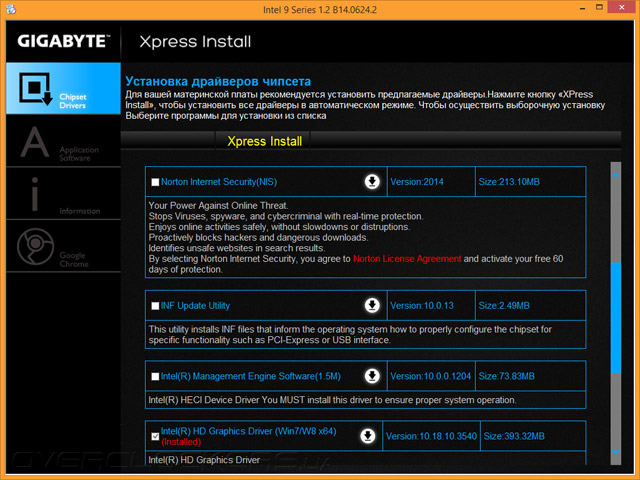The width and height of the screenshot is (640, 480).
Task: Click the blue scrollbar thumb
Action: [x=616, y=318]
